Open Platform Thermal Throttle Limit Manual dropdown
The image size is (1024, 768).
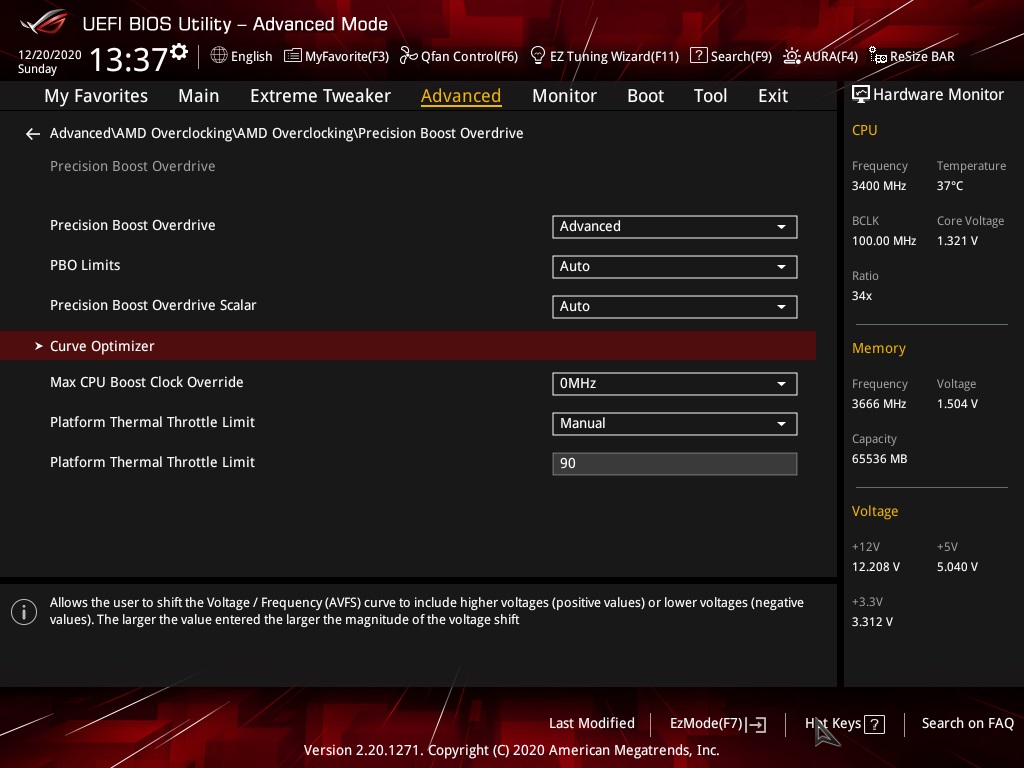click(675, 423)
